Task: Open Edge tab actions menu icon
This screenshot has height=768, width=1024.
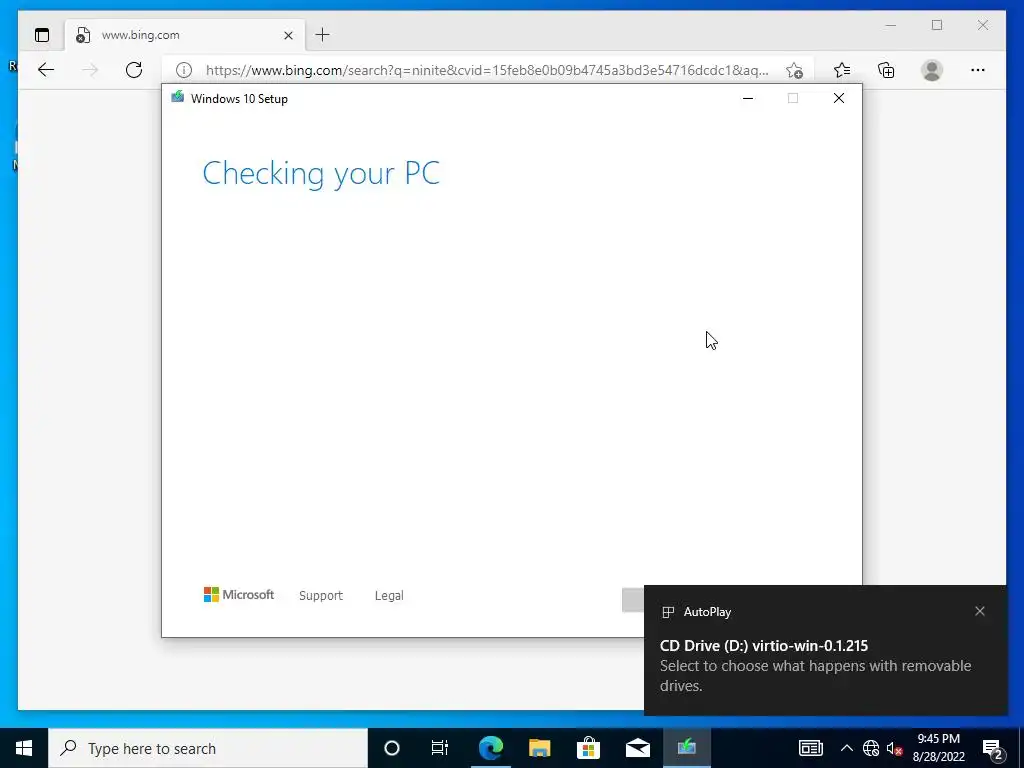Action: 42,35
